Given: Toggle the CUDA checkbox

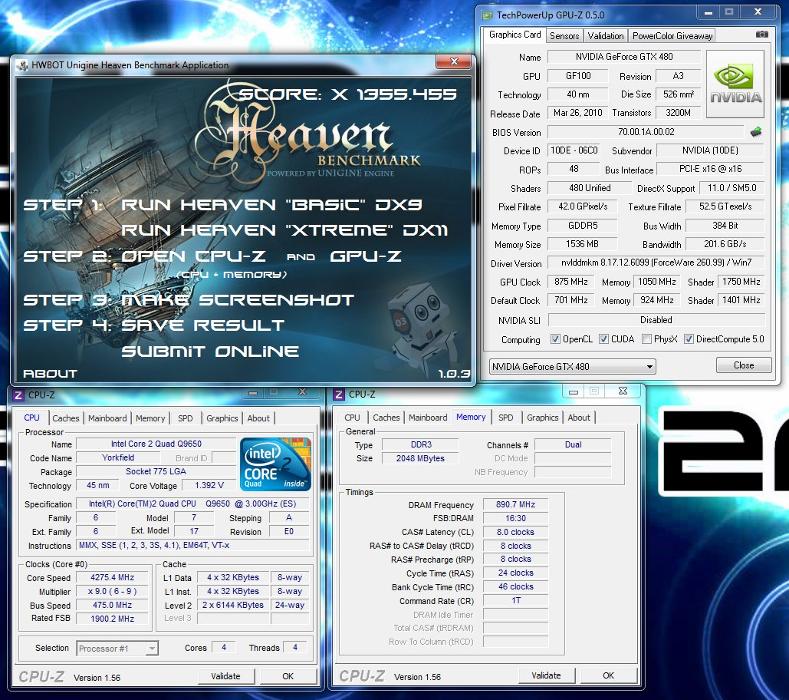Looking at the screenshot, I should [x=604, y=339].
